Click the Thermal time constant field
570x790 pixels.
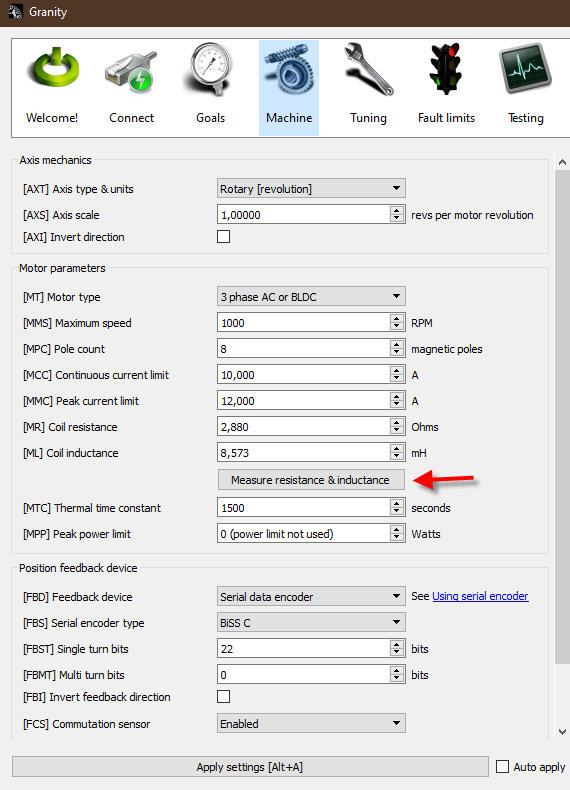tap(303, 507)
